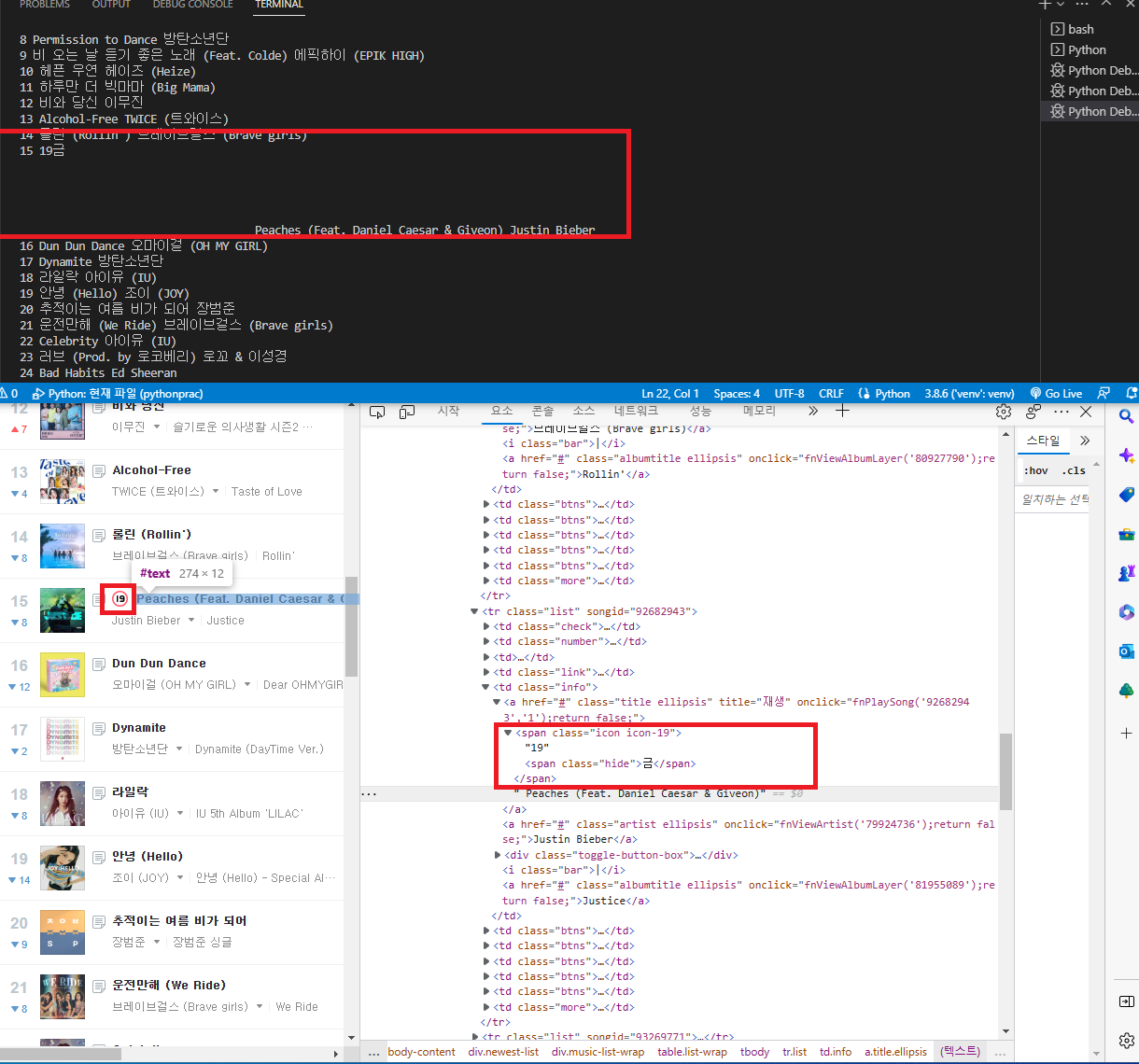Collapse the tr songid 92682943 node
Viewport: 1139px width, 1064px height.
474,611
